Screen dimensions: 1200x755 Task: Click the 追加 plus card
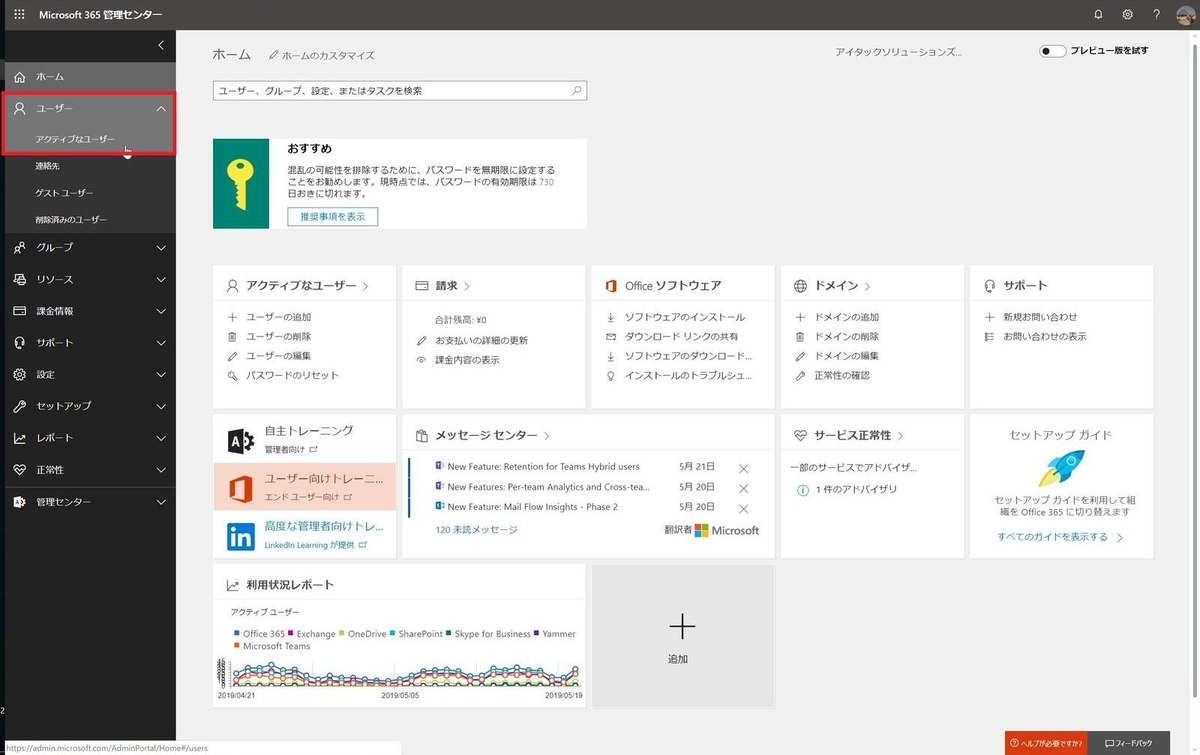[682, 627]
